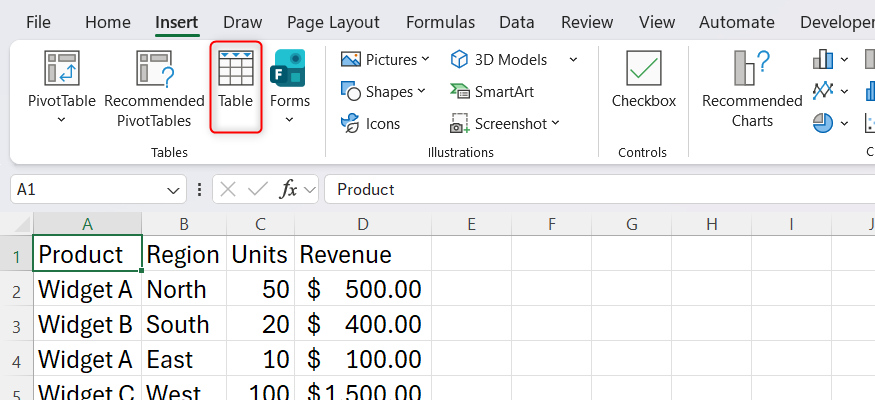
Task: Select the Revenue header cell
Action: click(363, 254)
